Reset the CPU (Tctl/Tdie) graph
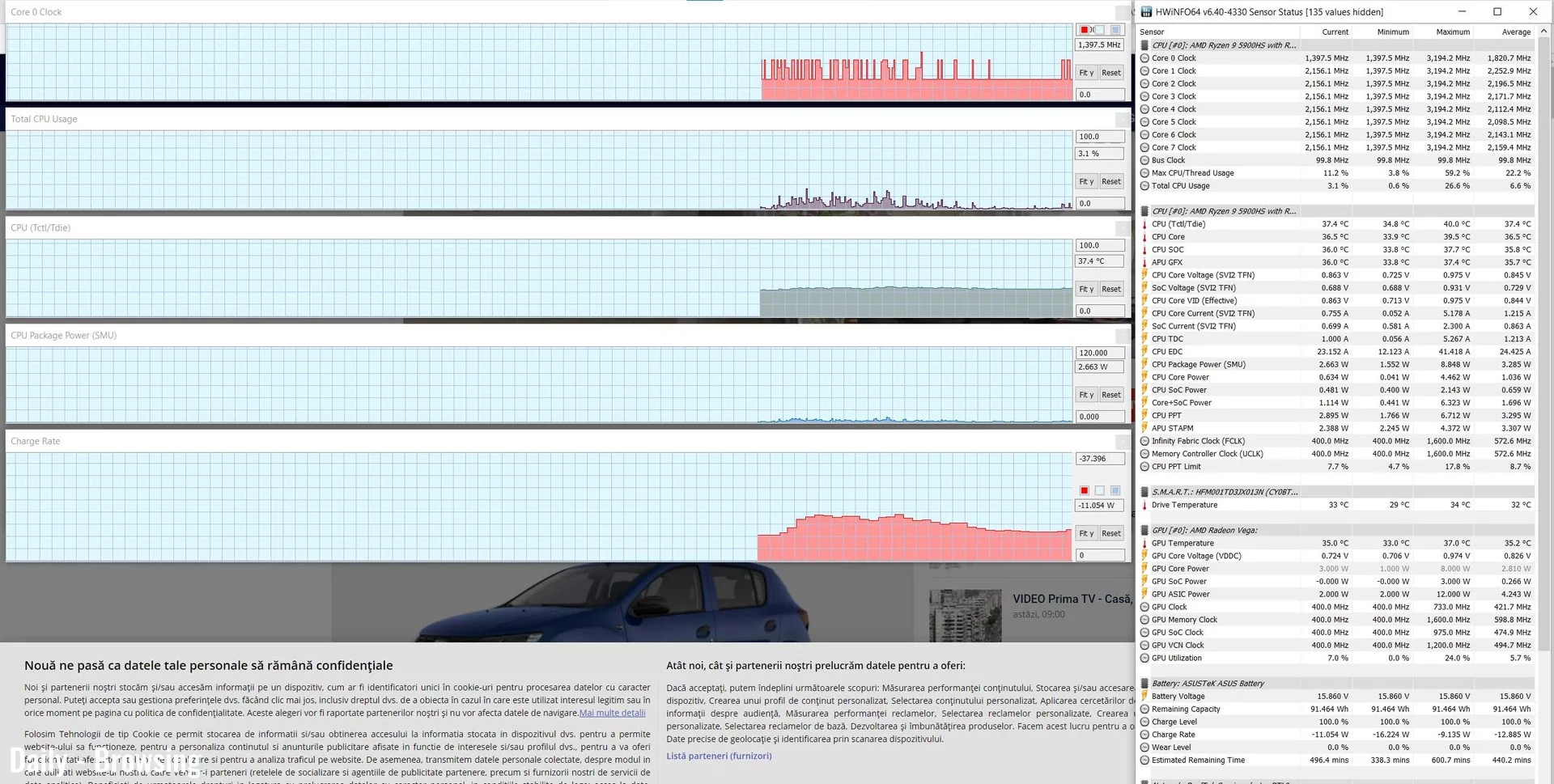The width and height of the screenshot is (1554, 784). pos(1111,289)
